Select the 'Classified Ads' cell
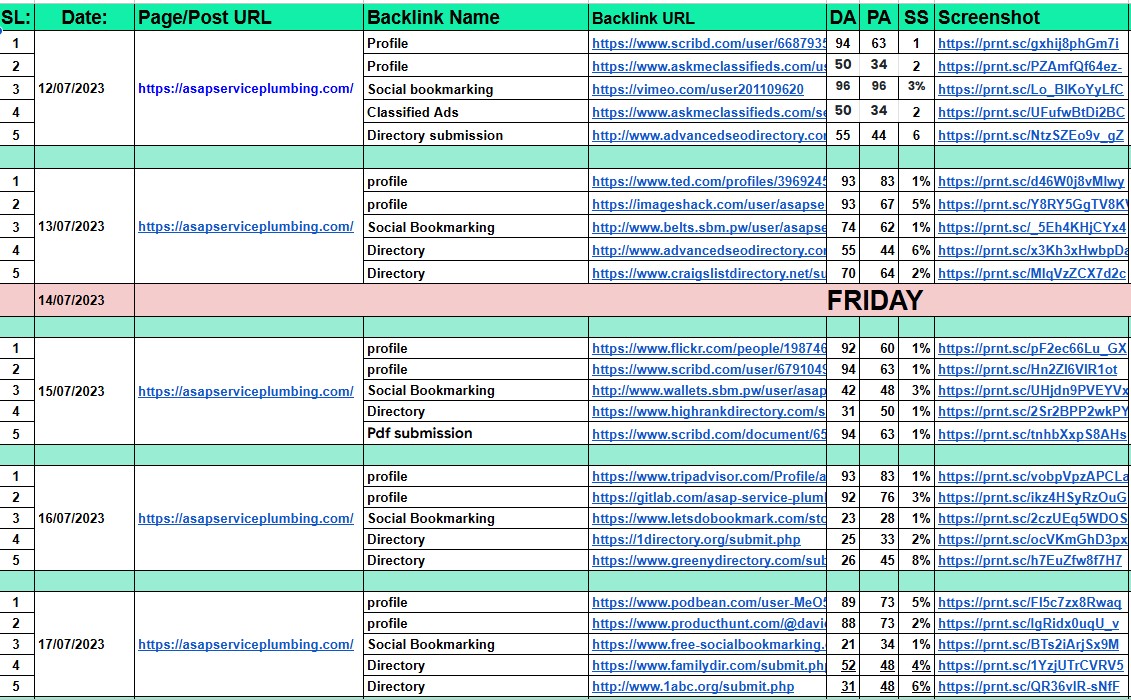 476,112
